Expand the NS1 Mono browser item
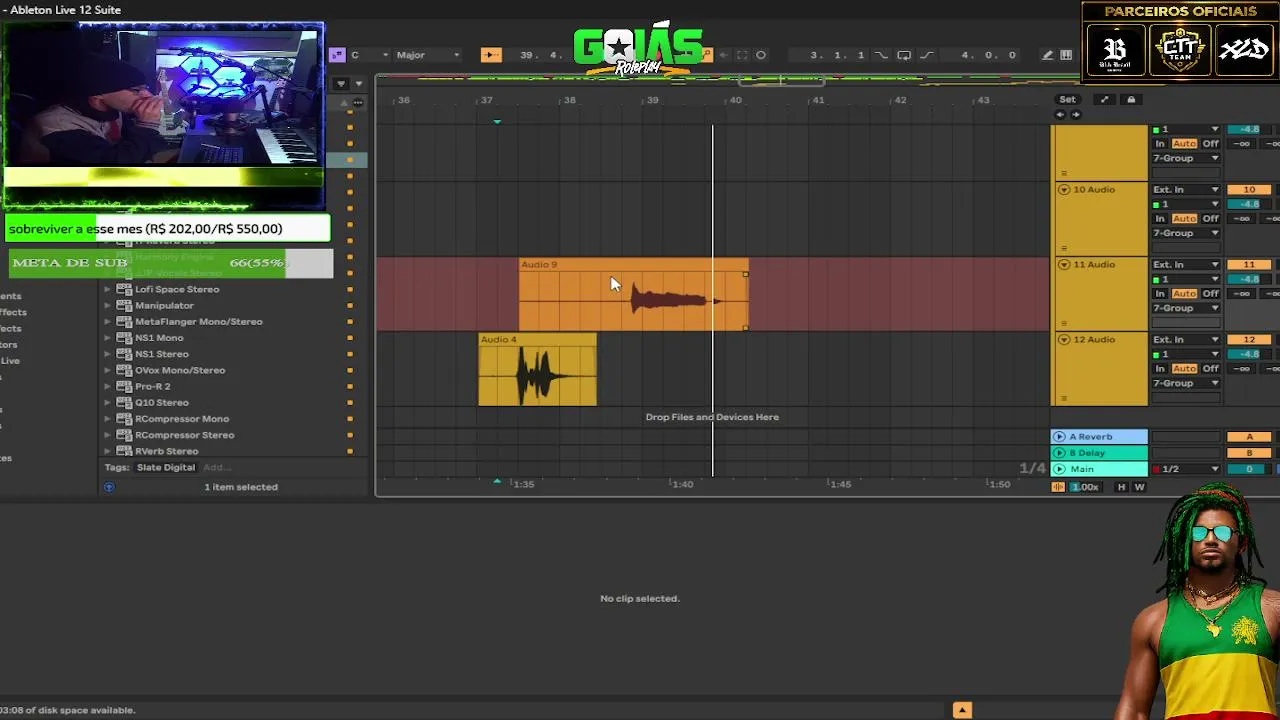The height and width of the screenshot is (720, 1280). click(108, 338)
